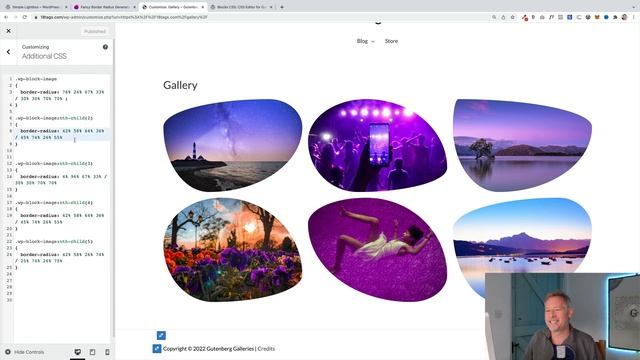Click the nth-child(5) selector line in CSS

(54, 241)
